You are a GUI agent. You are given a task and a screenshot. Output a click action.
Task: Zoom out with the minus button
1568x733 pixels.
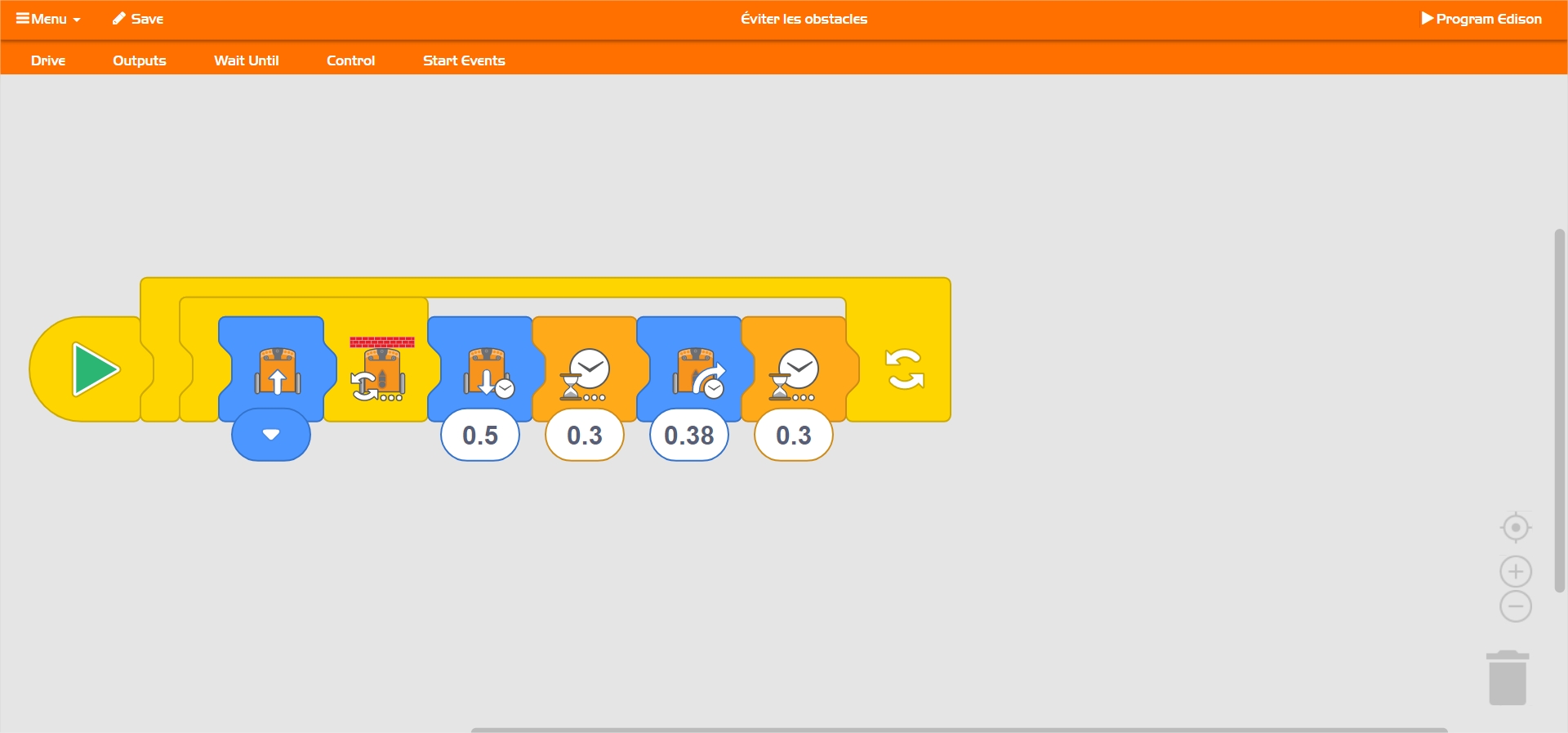click(x=1515, y=606)
